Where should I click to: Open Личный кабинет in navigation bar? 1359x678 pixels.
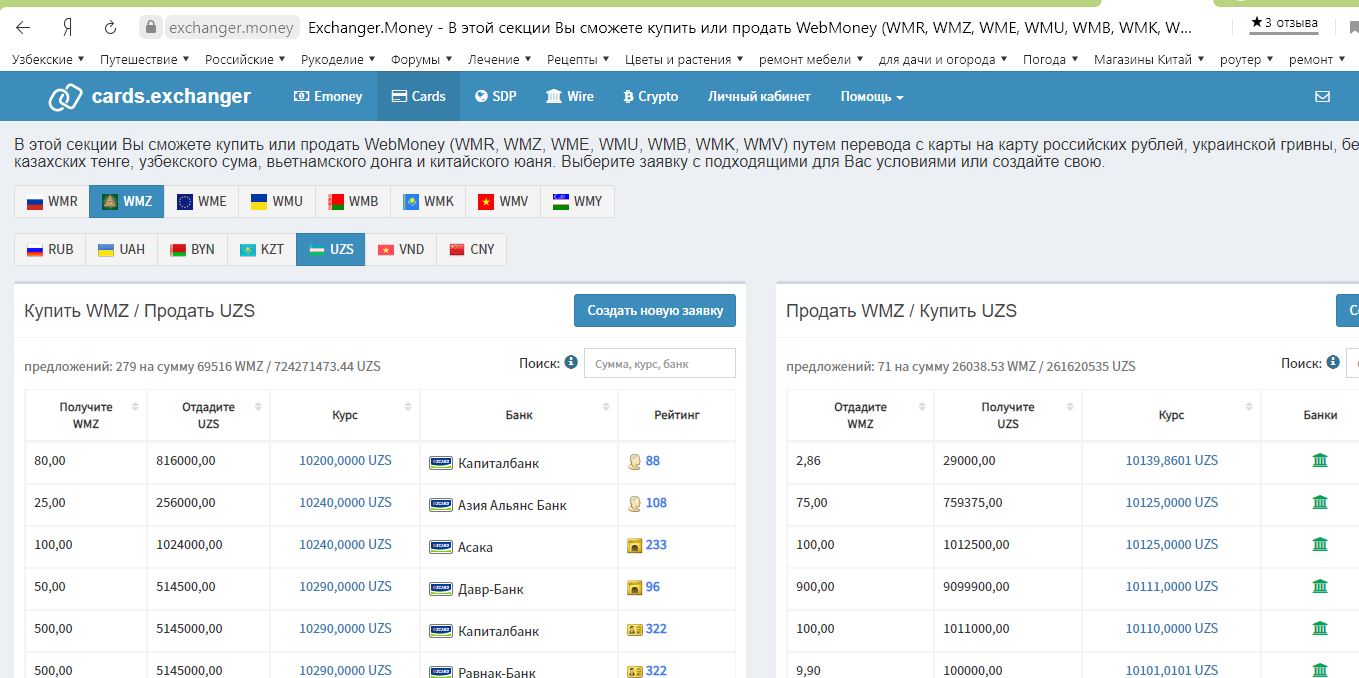[x=759, y=97]
